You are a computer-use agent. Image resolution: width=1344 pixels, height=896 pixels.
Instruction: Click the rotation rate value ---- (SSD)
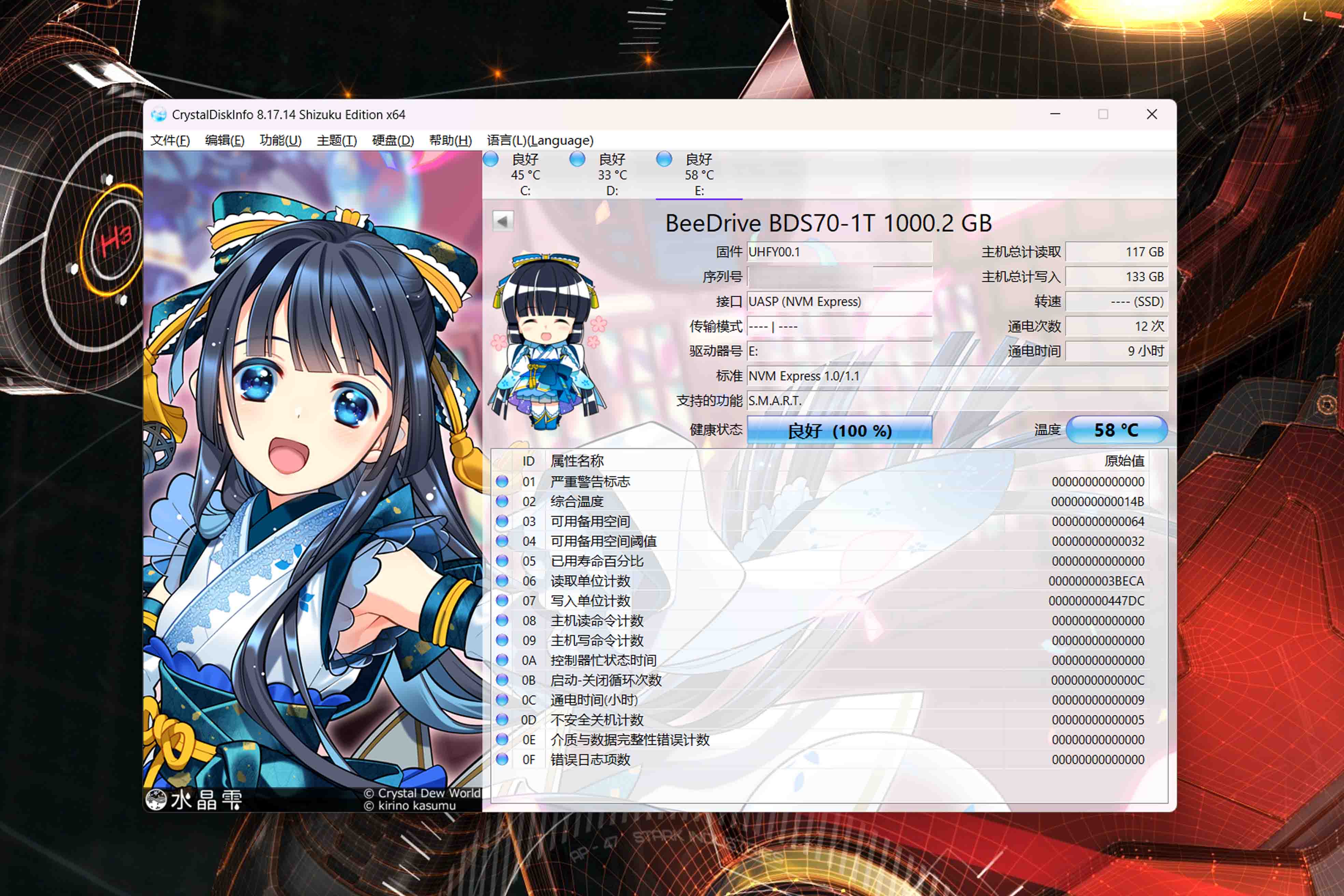click(x=1116, y=302)
